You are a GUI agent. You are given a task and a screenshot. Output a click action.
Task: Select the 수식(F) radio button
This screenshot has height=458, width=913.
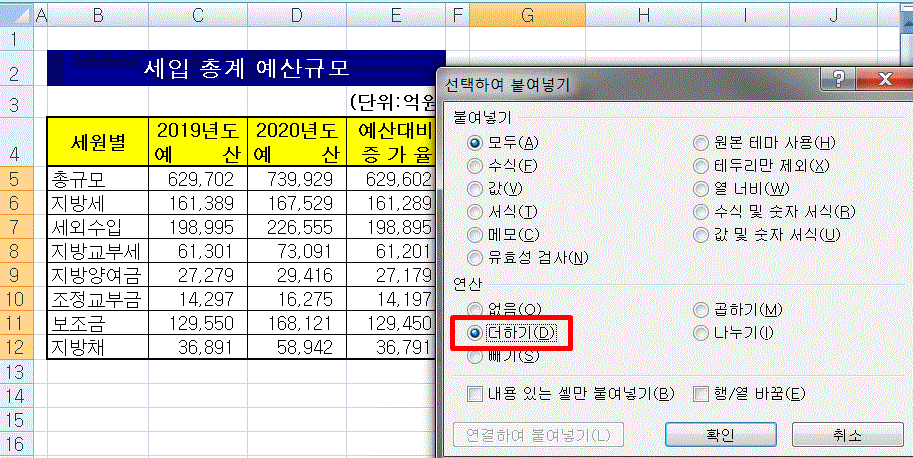click(502, 166)
